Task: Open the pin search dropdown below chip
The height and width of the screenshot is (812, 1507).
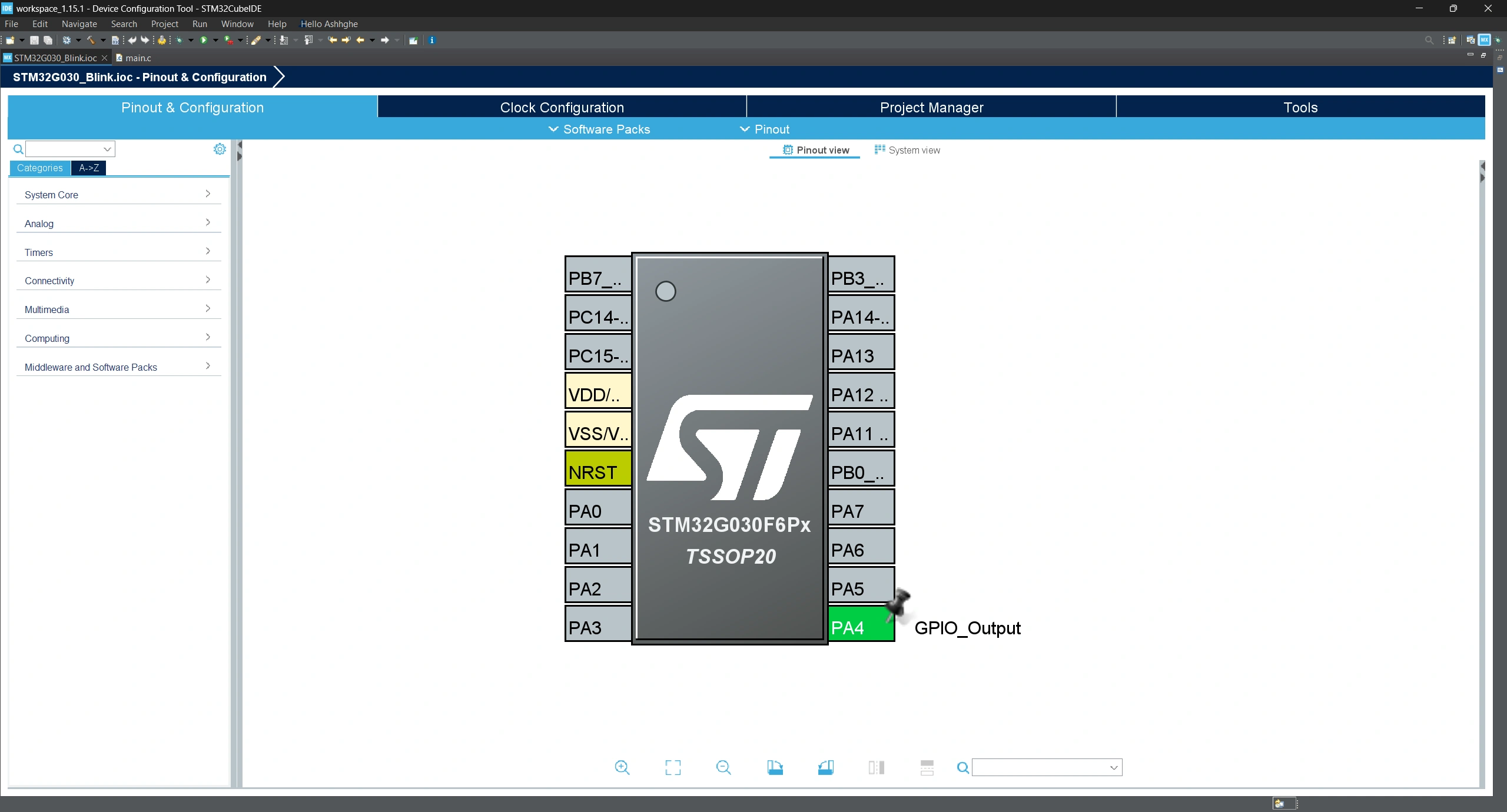Action: point(1113,767)
